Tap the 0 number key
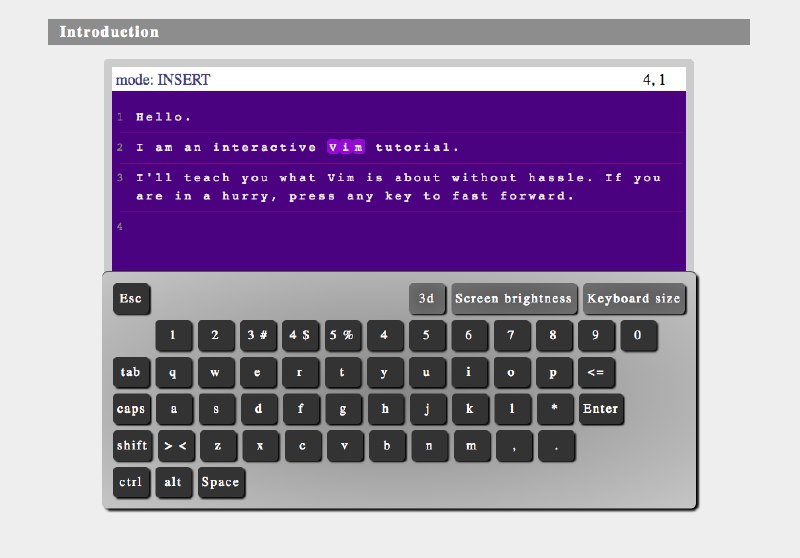The height and width of the screenshot is (558, 800). coord(639,335)
